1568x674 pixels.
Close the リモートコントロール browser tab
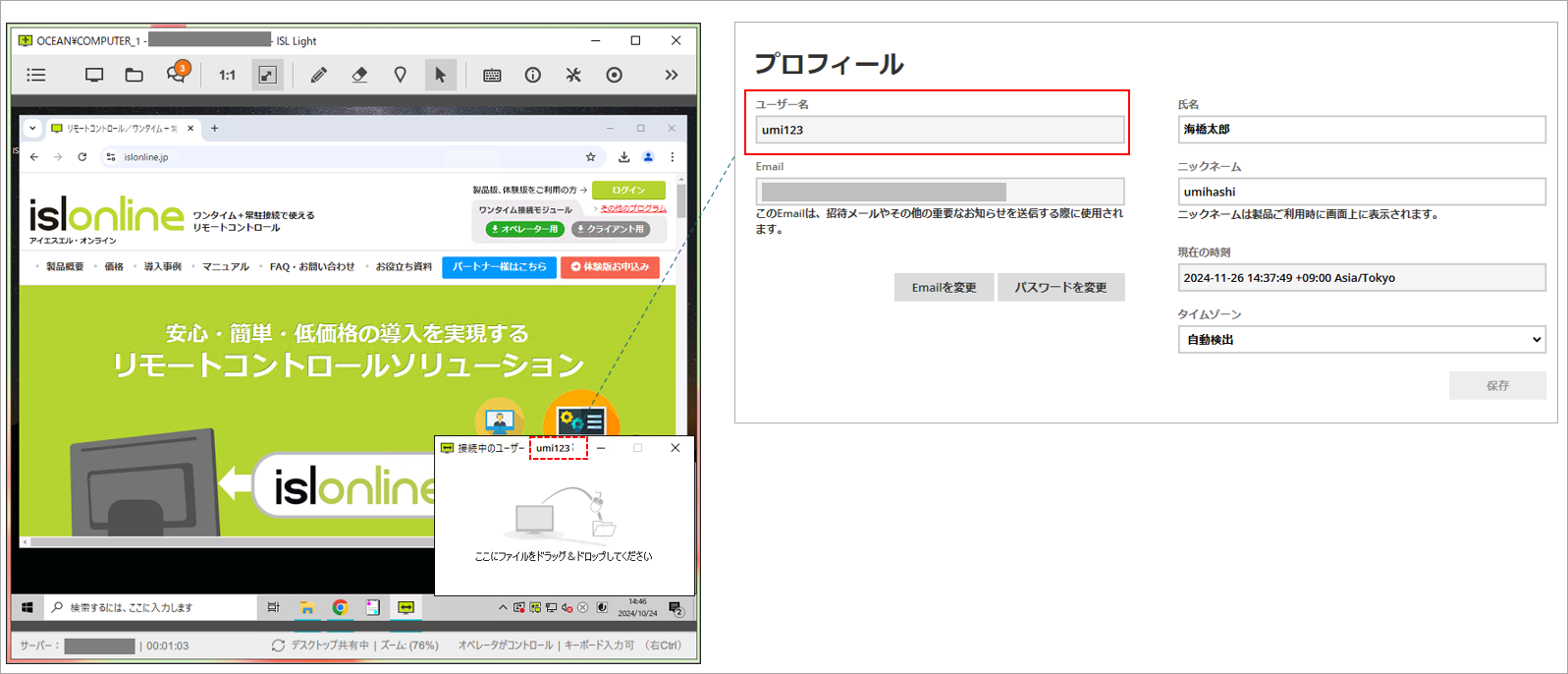190,129
